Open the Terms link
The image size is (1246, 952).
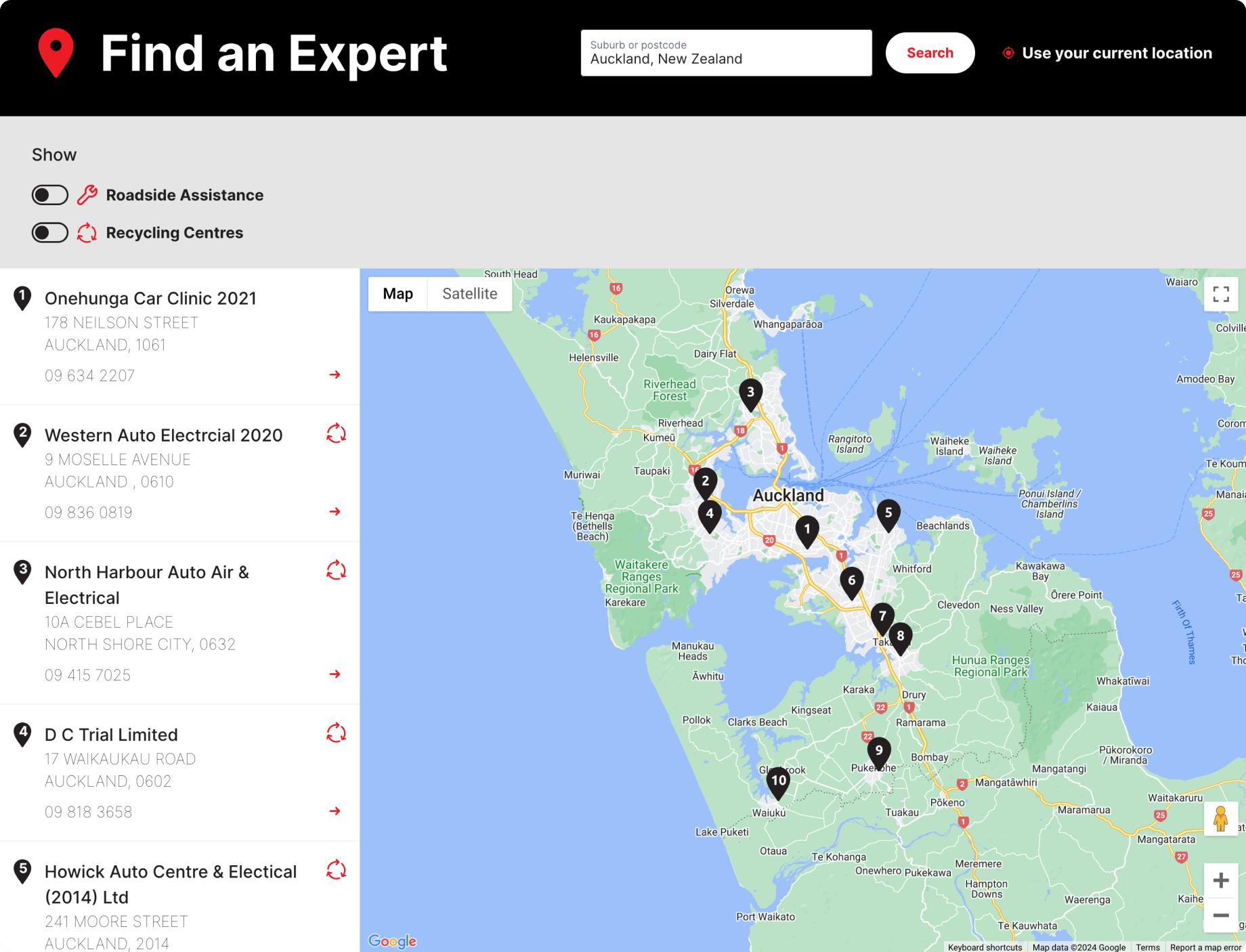[x=1148, y=947]
